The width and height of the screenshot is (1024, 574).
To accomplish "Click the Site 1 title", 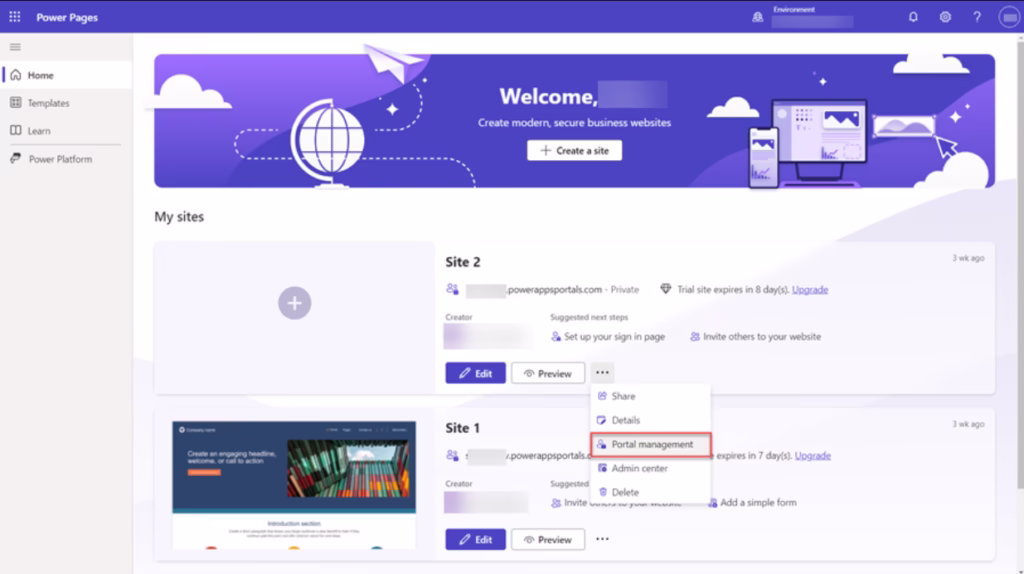I will (462, 428).
